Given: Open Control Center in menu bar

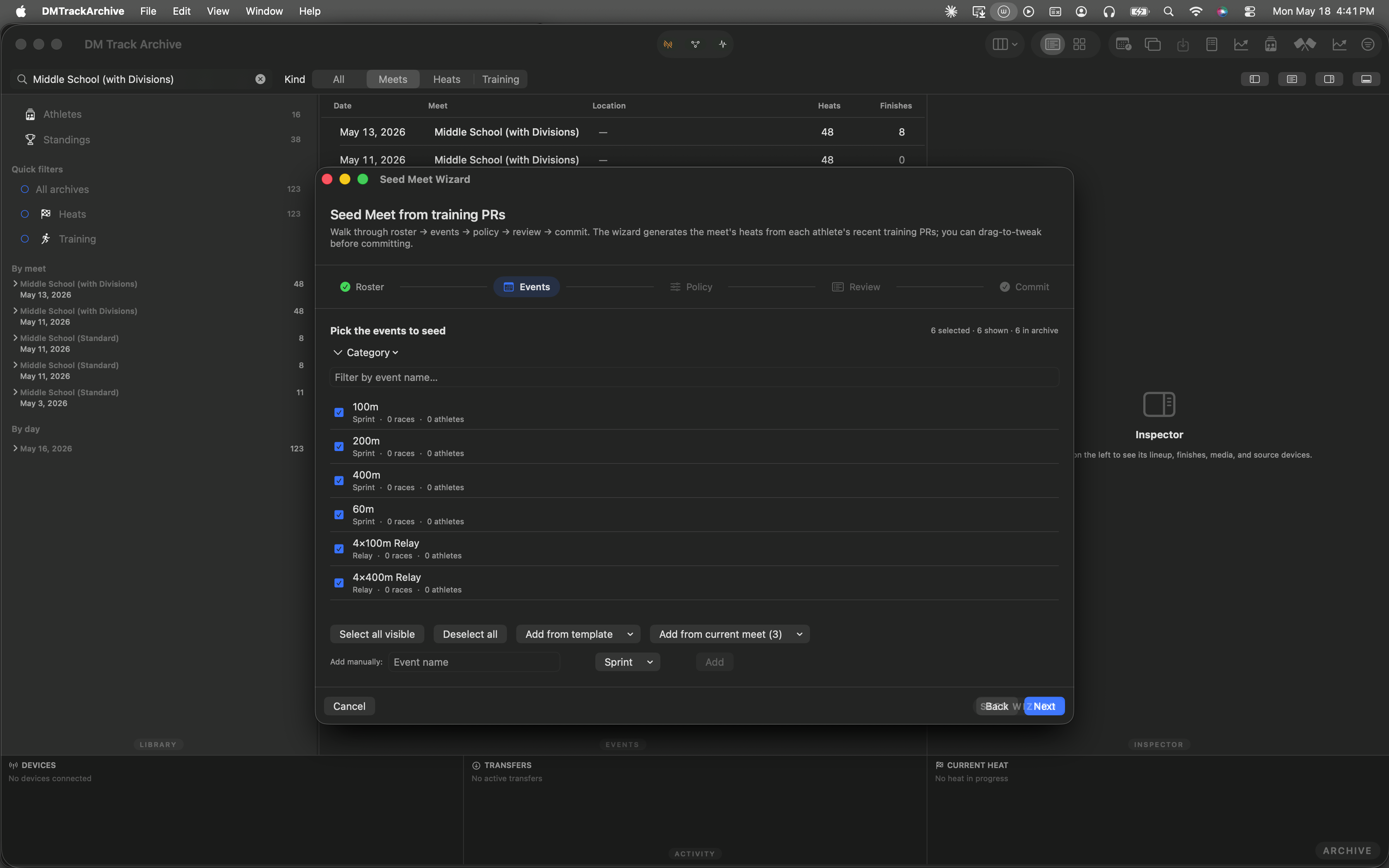Looking at the screenshot, I should pos(1249,12).
